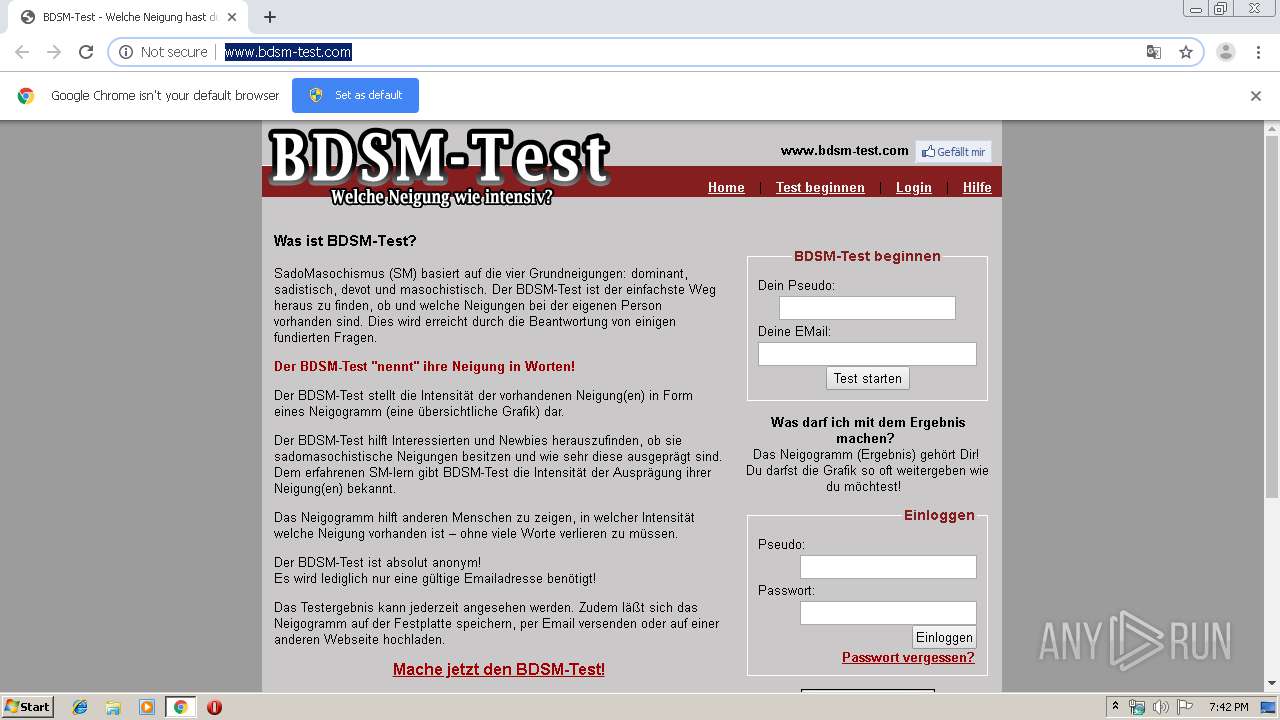Click the vertical scrollbar thumb
Screen dimensions: 1280x720
1272,316
